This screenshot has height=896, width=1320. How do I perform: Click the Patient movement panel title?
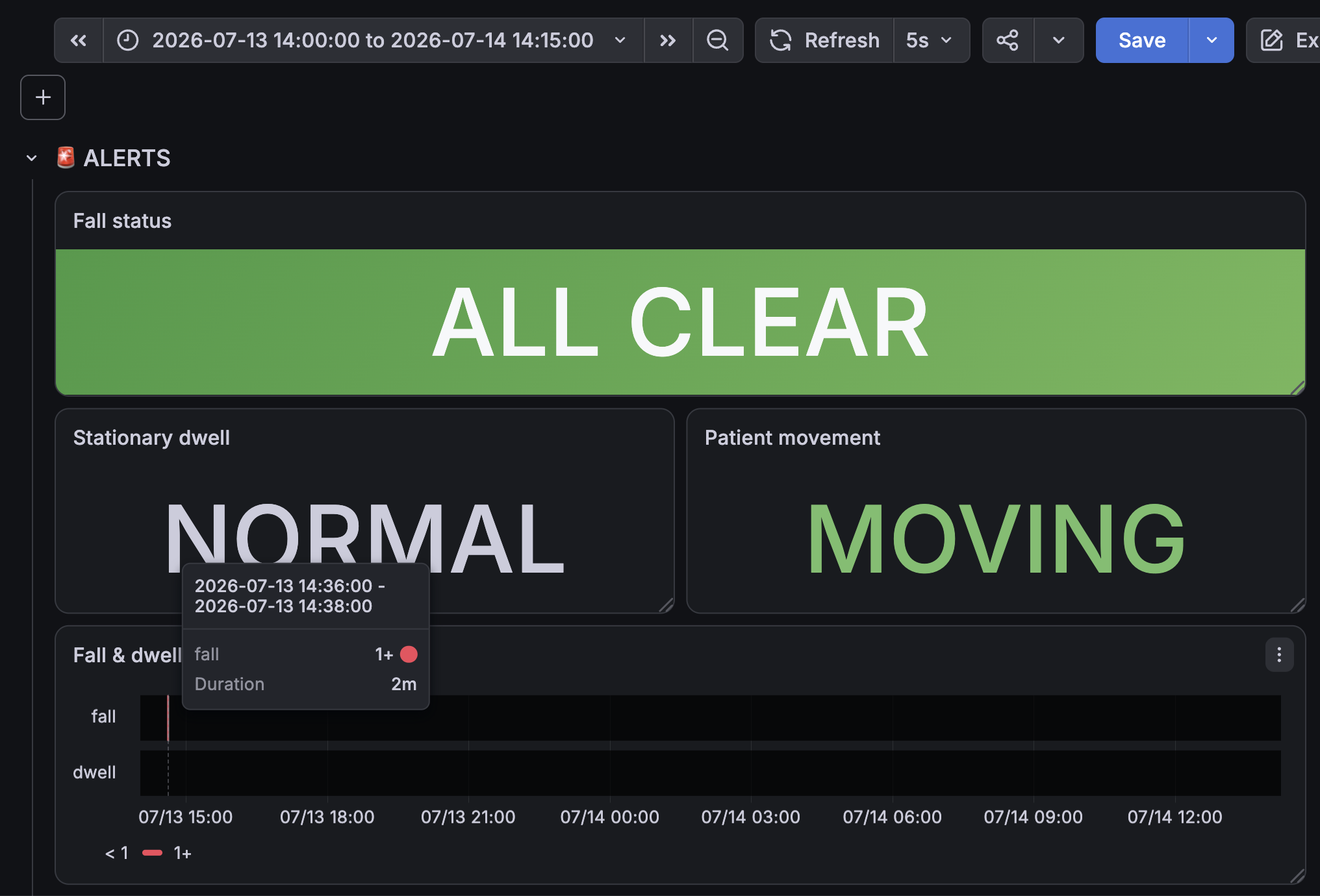(x=793, y=438)
